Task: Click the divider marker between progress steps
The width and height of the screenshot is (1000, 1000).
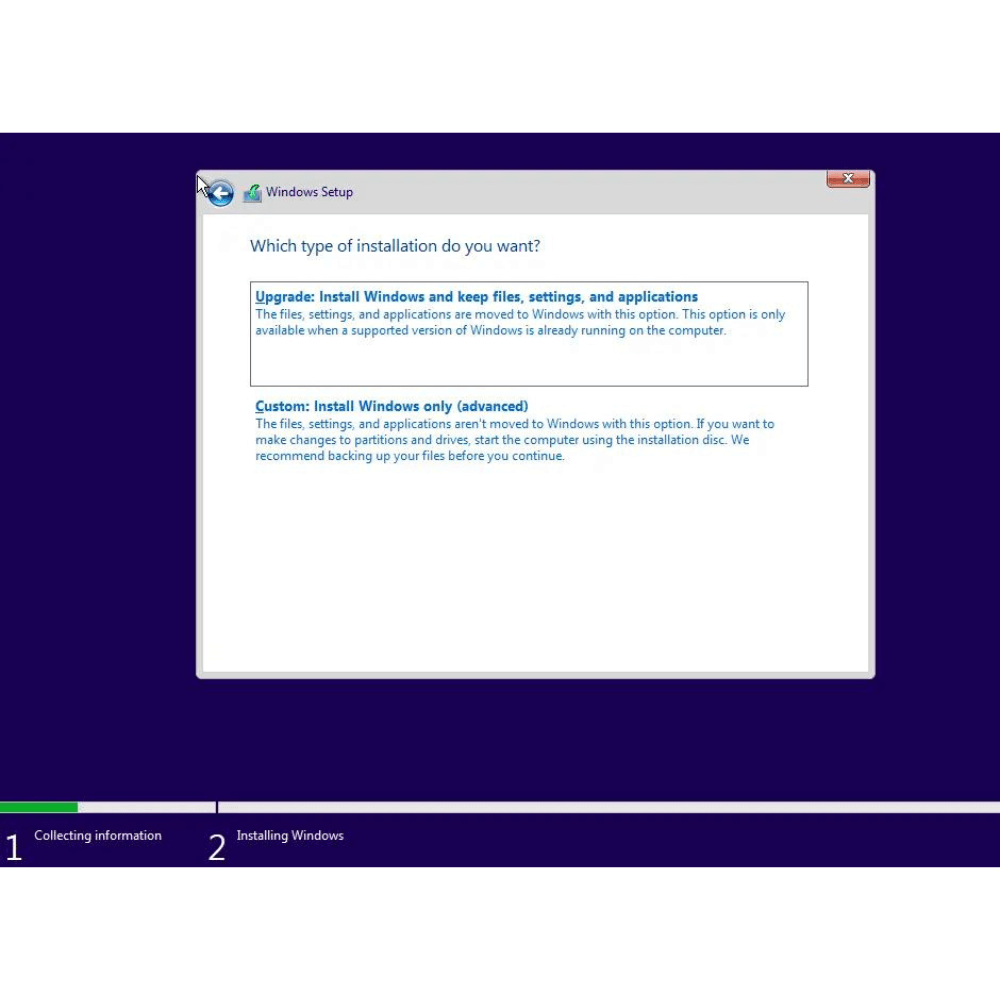Action: [x=217, y=806]
